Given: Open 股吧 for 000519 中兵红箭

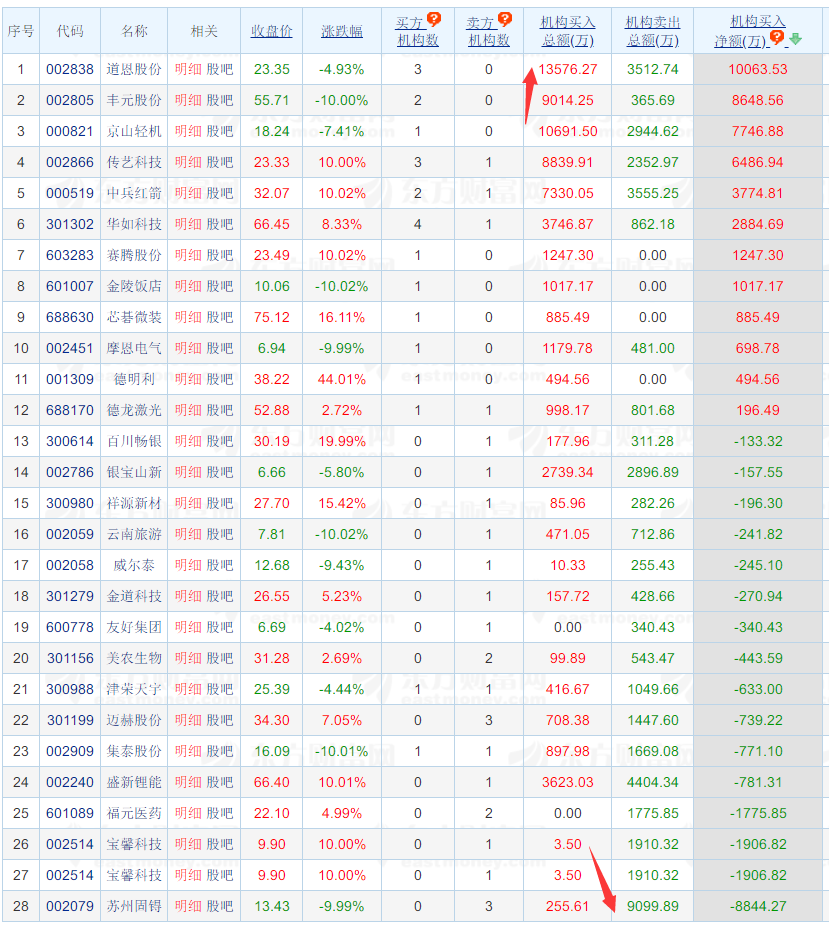Looking at the screenshot, I should coord(220,193).
